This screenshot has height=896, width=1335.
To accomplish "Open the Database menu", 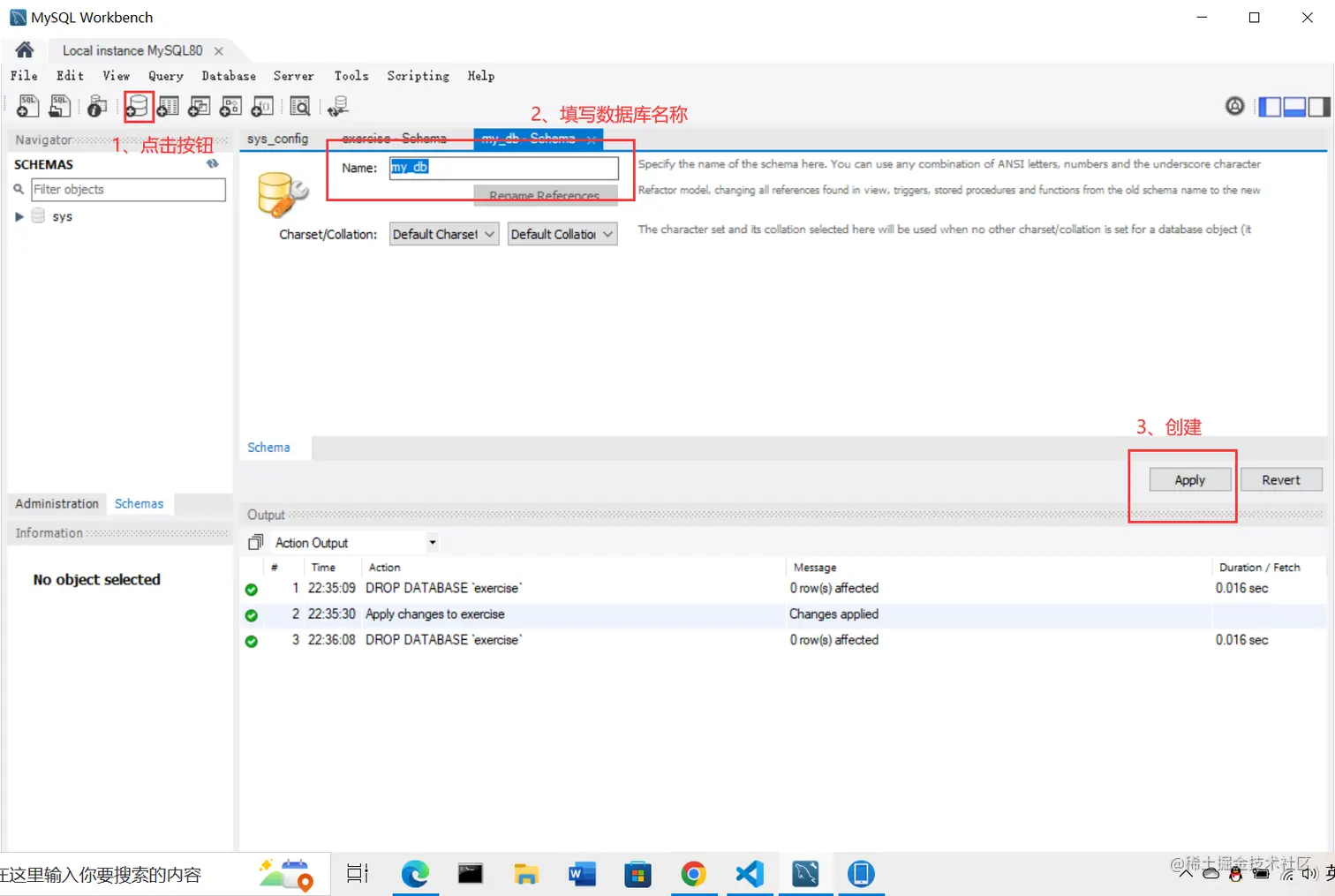I will (x=229, y=76).
